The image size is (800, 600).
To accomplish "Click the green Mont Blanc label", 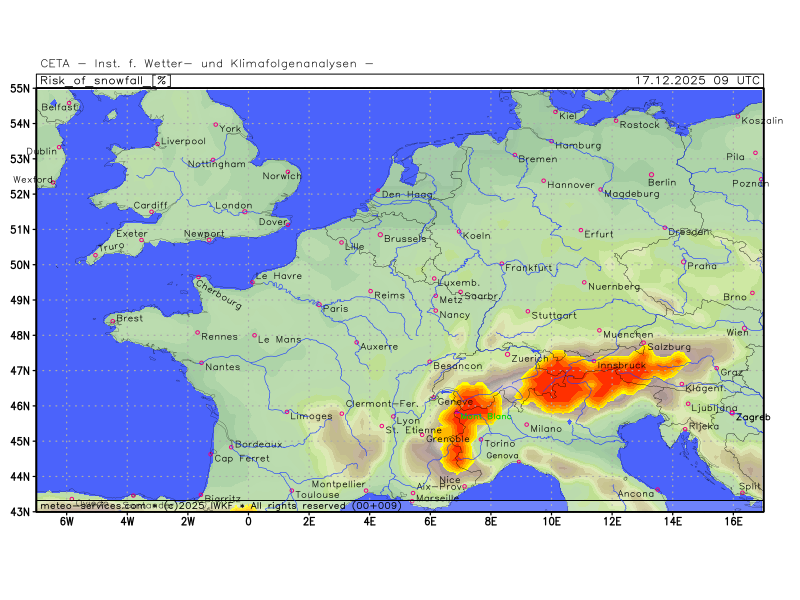I will pyautogui.click(x=487, y=416).
